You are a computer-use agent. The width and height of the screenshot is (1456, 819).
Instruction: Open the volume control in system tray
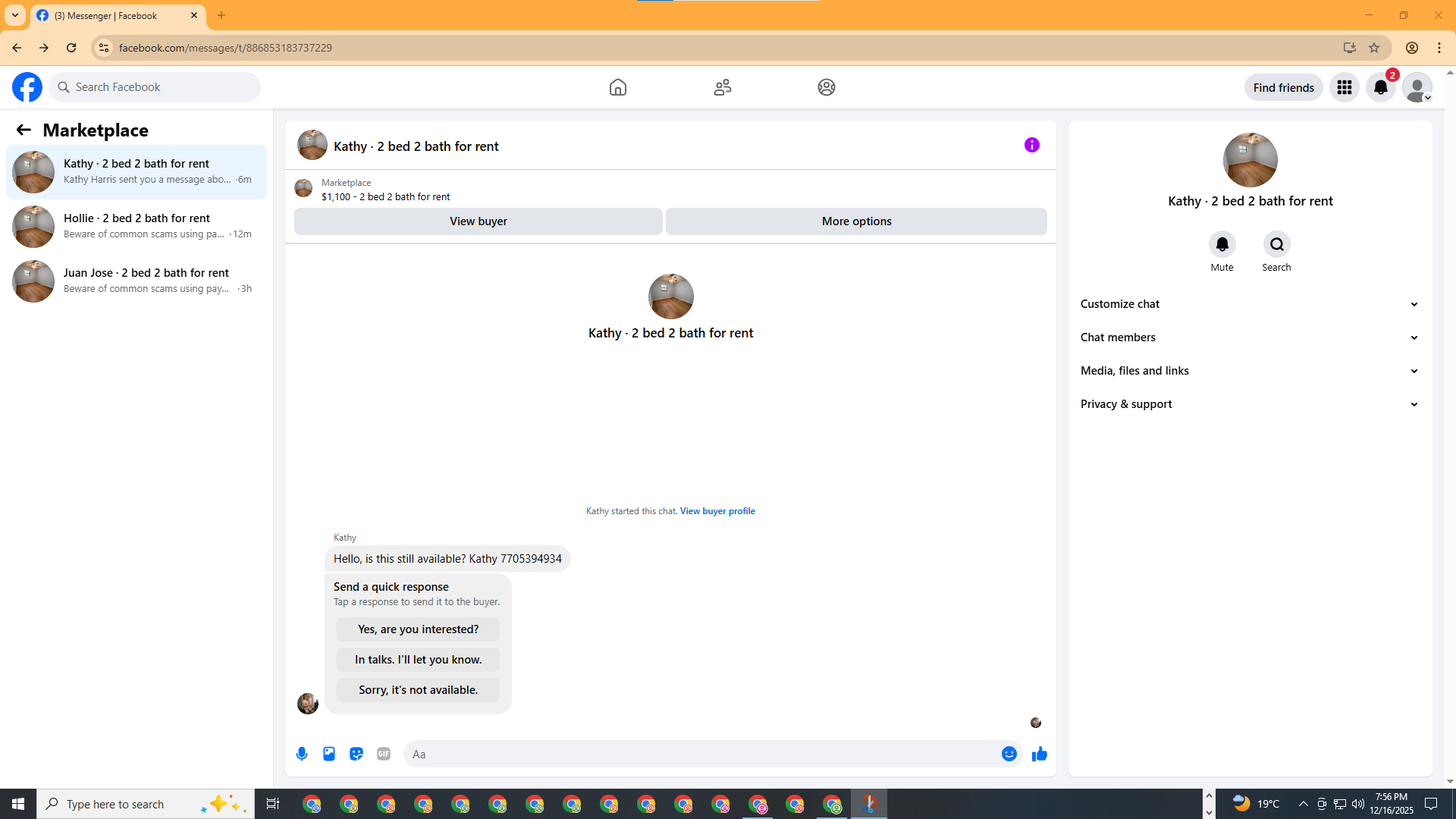click(1358, 804)
